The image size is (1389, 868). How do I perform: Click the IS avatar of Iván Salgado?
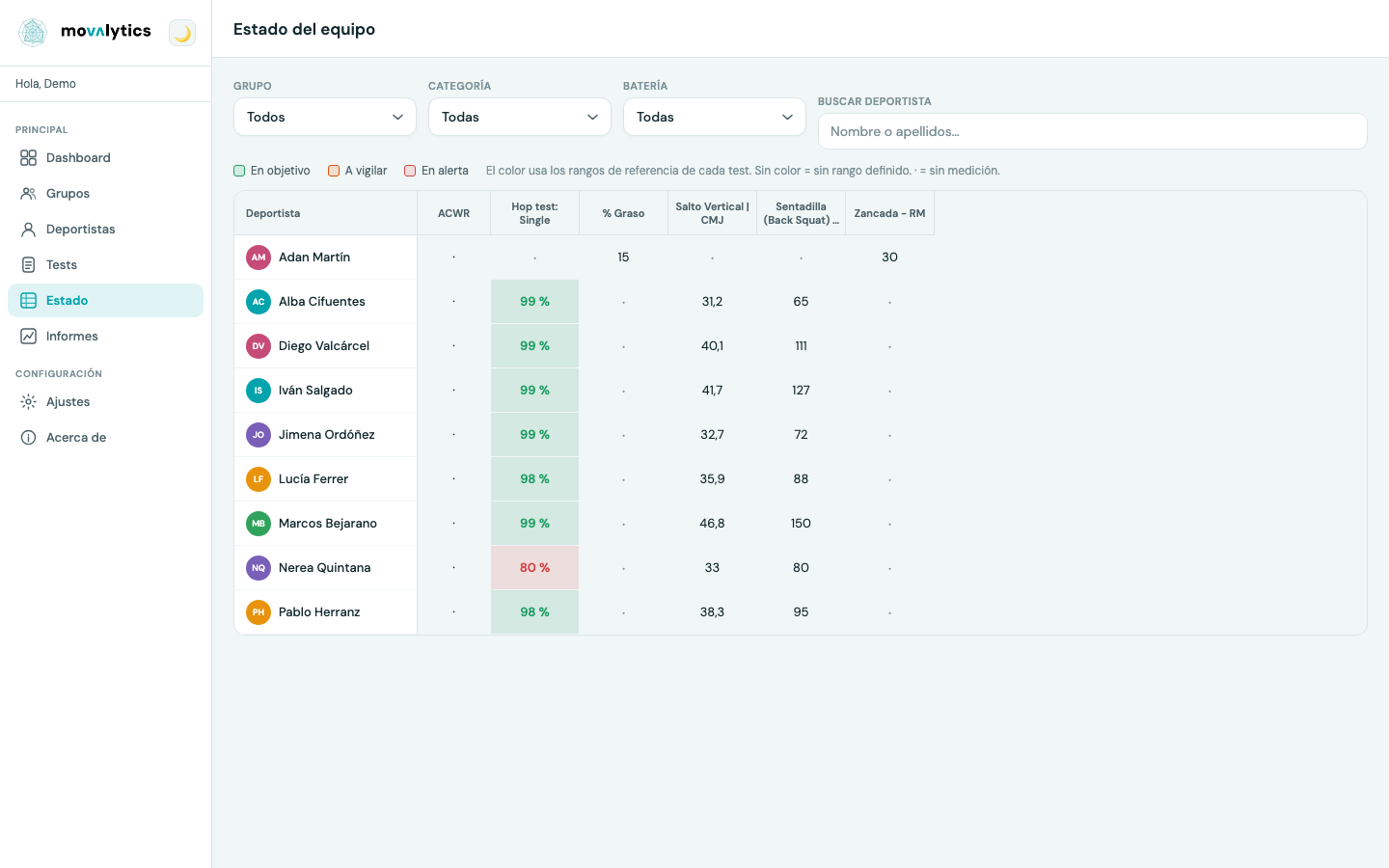tap(259, 391)
